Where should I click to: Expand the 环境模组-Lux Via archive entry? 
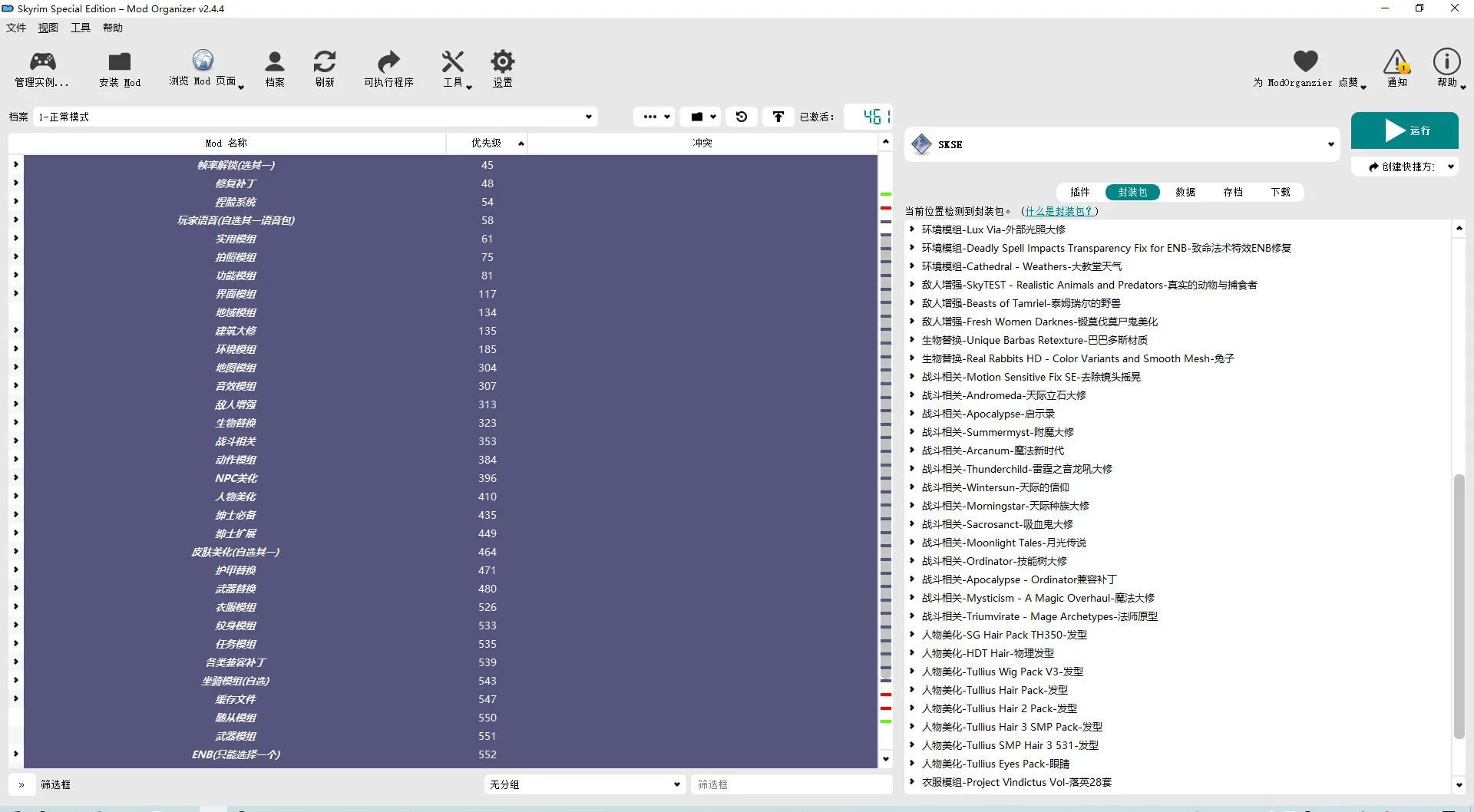coord(912,229)
